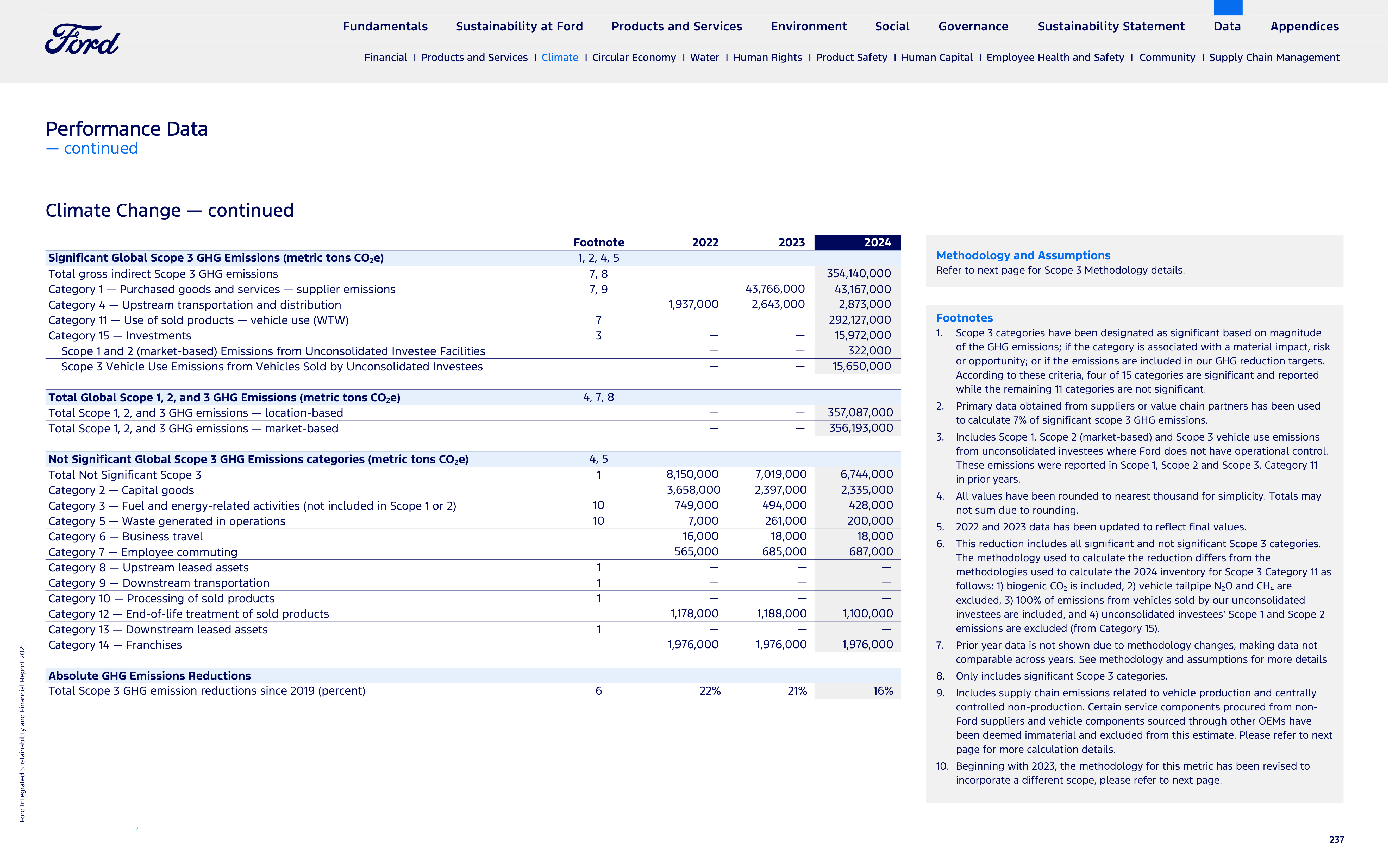
Task: Select 'Category 15 — Investments' row label
Action: coord(120,335)
